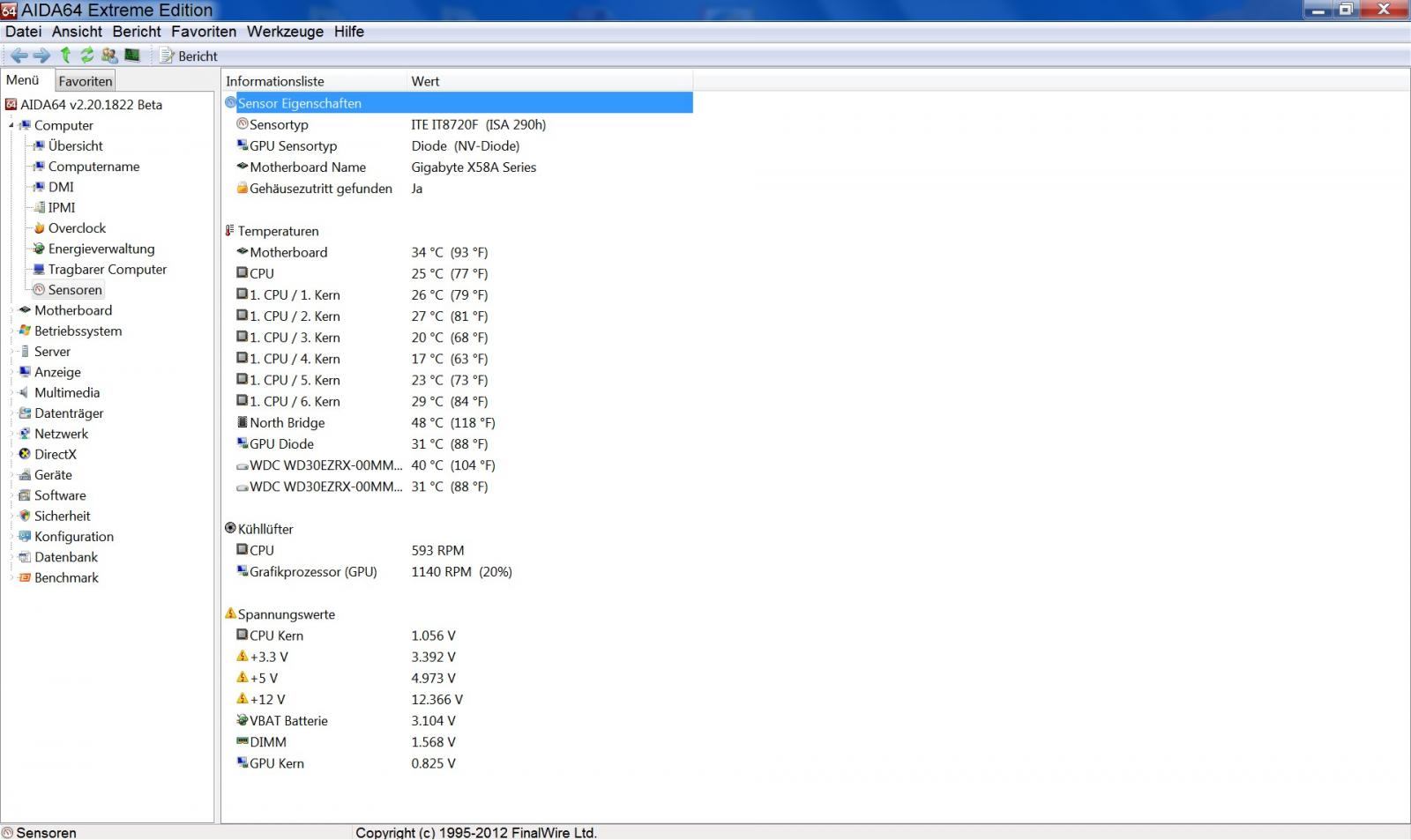
Task: Select the Grafikprozessor (GPU) fan row
Action: (x=459, y=571)
